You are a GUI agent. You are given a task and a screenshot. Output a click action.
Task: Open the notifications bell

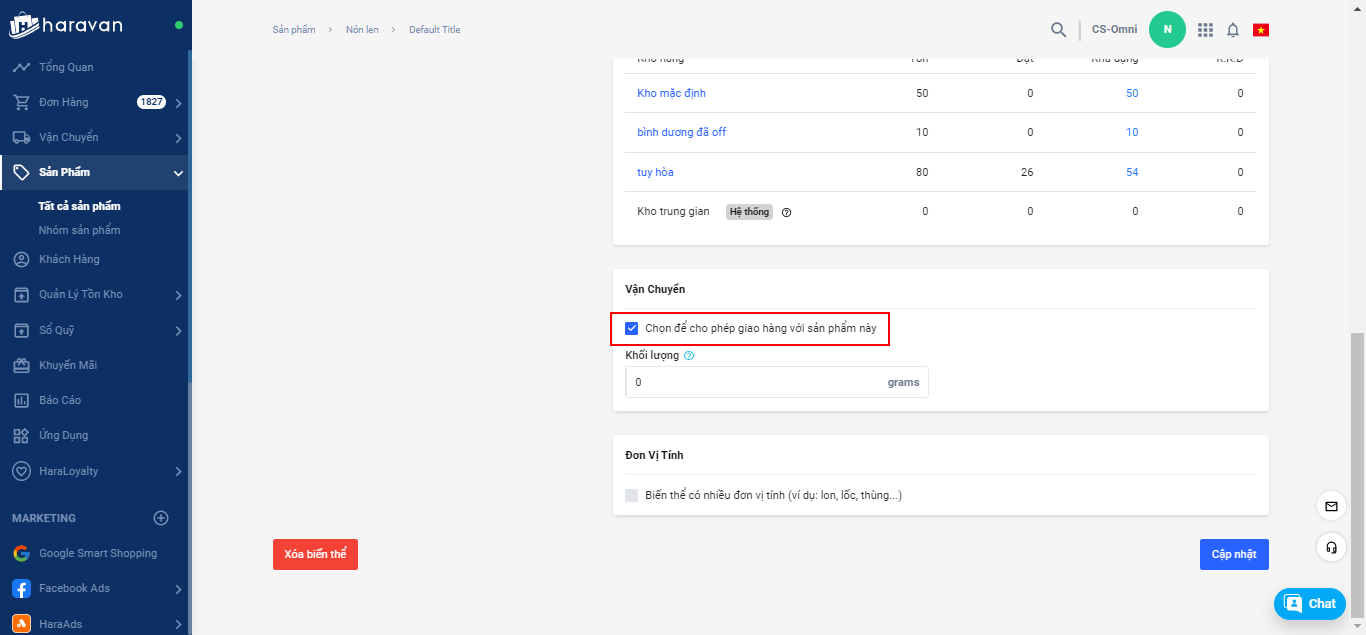[x=1233, y=30]
